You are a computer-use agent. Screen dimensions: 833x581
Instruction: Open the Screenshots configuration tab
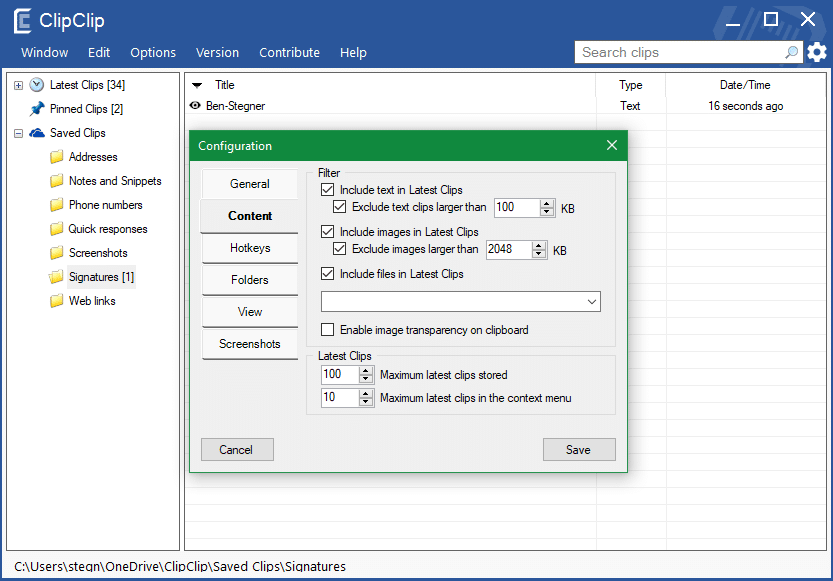pyautogui.click(x=250, y=344)
